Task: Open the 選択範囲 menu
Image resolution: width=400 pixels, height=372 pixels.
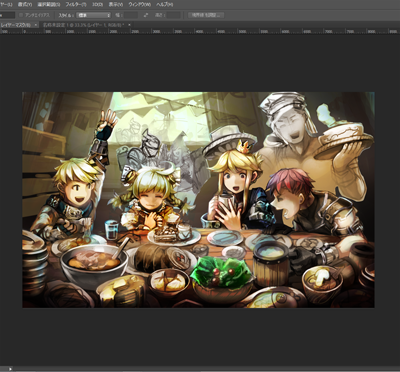Action: coord(49,5)
